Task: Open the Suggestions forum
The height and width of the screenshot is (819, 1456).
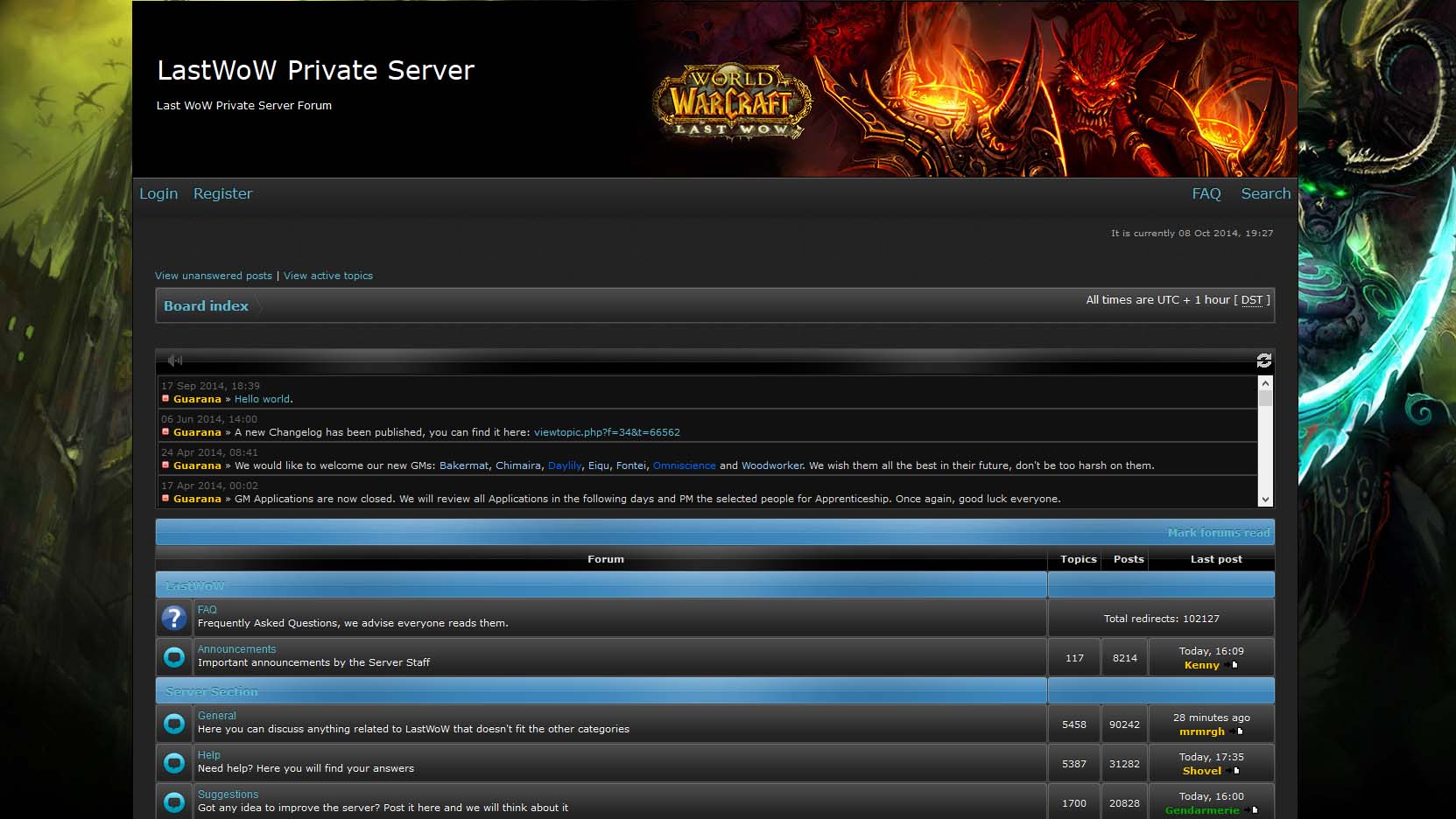Action: pos(228,794)
